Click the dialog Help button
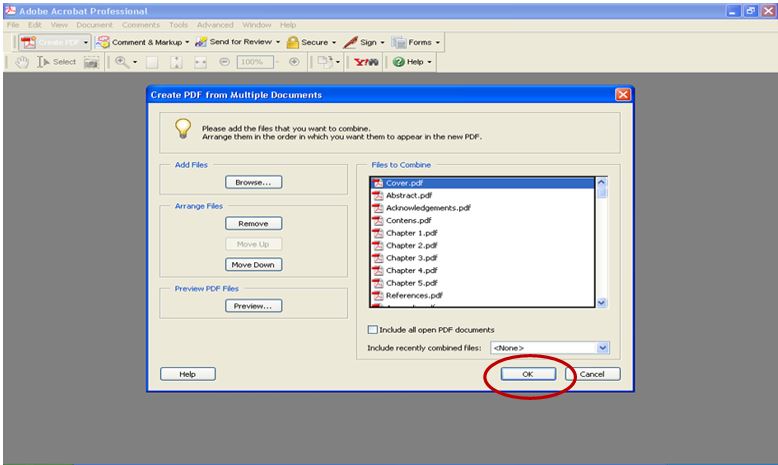This screenshot has height=465, width=778. point(188,374)
